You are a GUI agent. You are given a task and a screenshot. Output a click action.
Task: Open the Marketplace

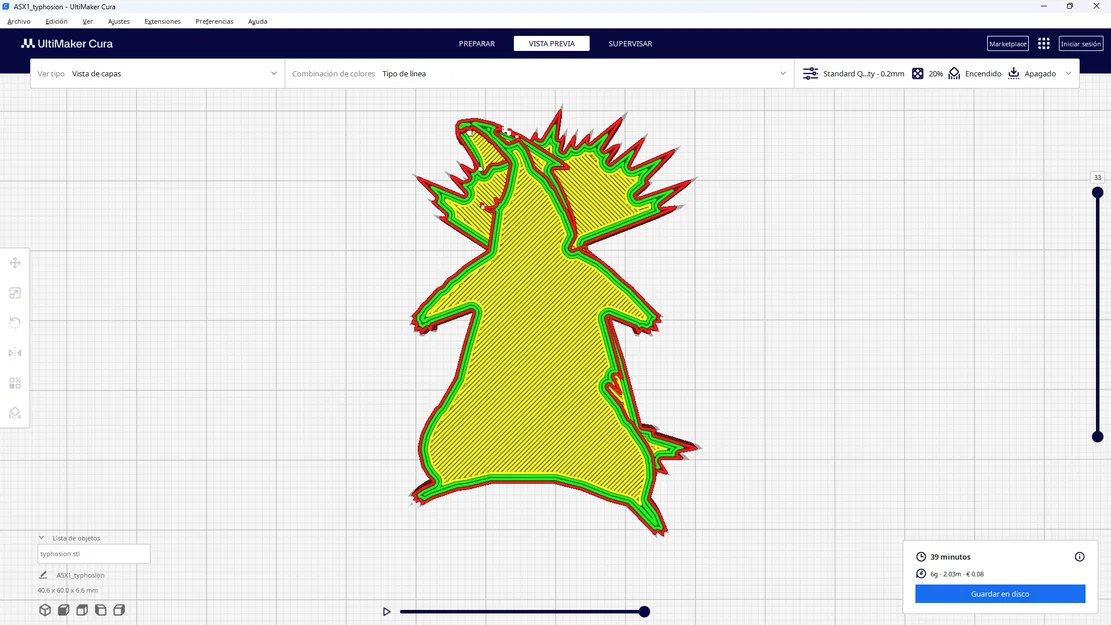[1007, 43]
